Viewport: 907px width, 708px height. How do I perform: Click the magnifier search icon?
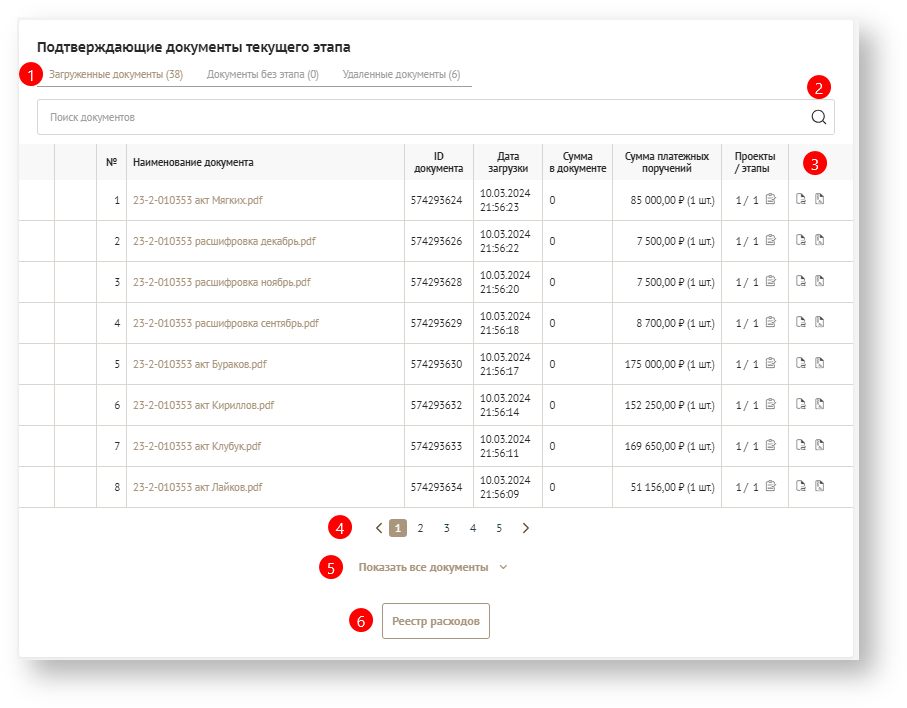(x=818, y=117)
